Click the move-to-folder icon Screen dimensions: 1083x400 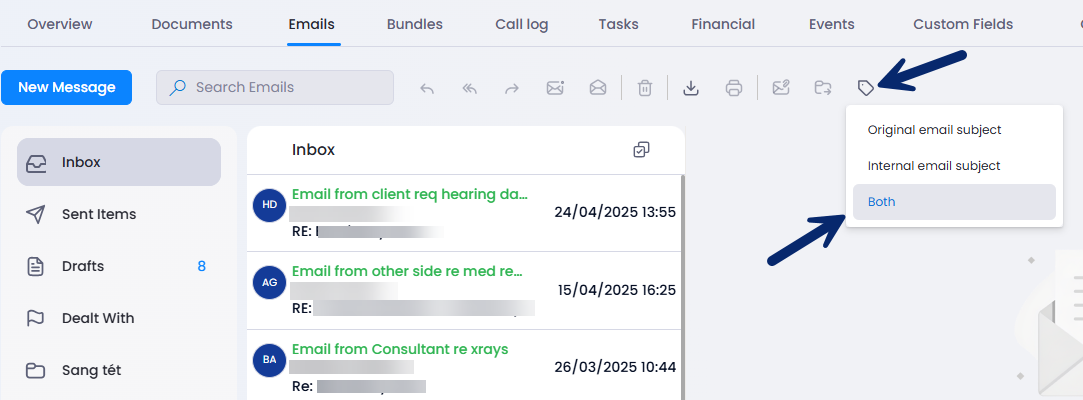[x=823, y=88]
